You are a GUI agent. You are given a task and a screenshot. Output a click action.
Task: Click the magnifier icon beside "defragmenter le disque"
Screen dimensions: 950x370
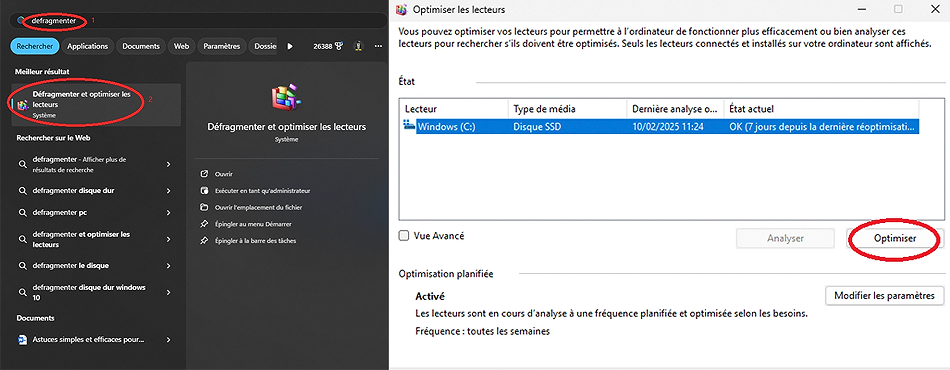[x=22, y=266]
